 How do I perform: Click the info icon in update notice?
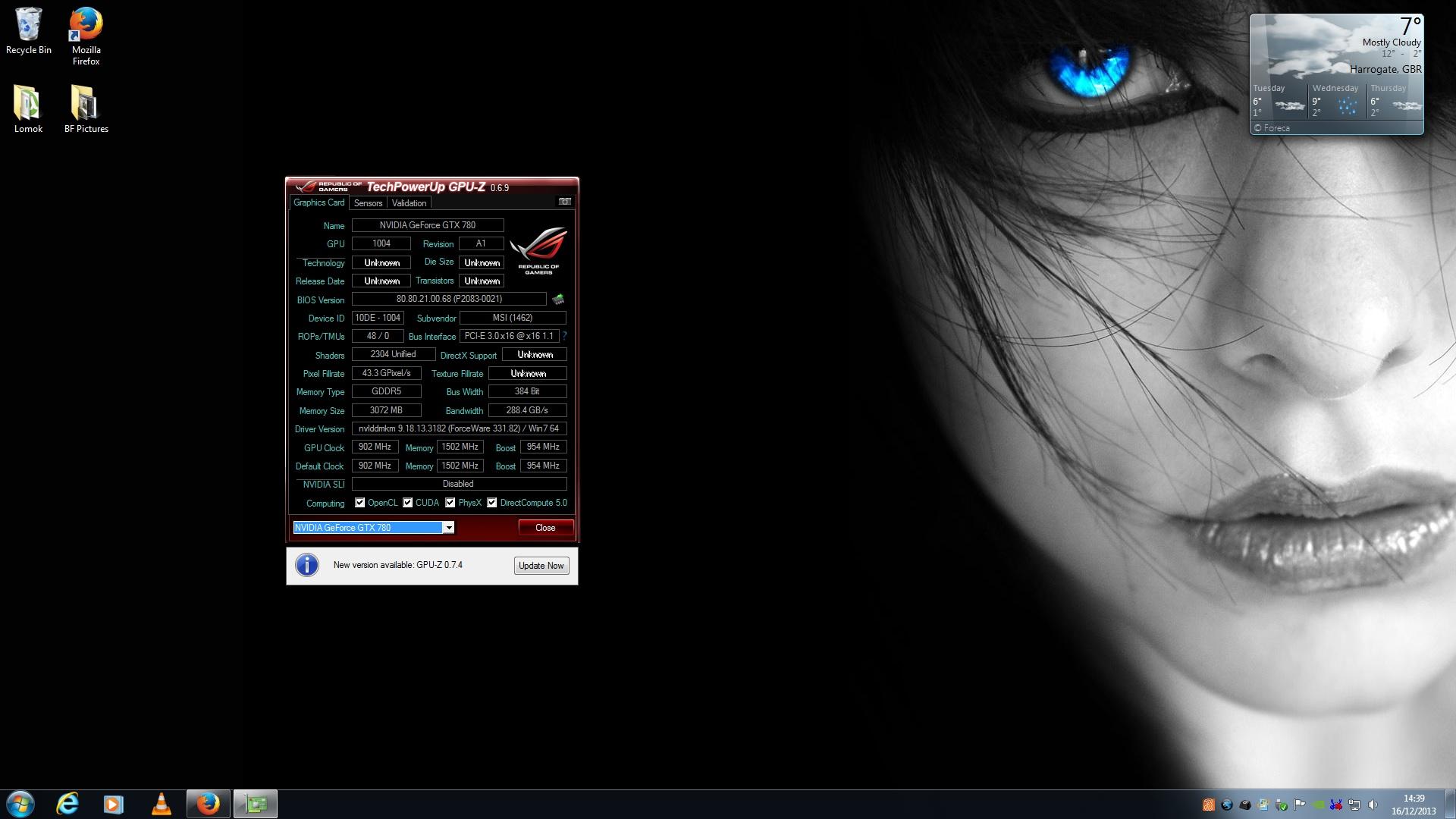tap(307, 565)
